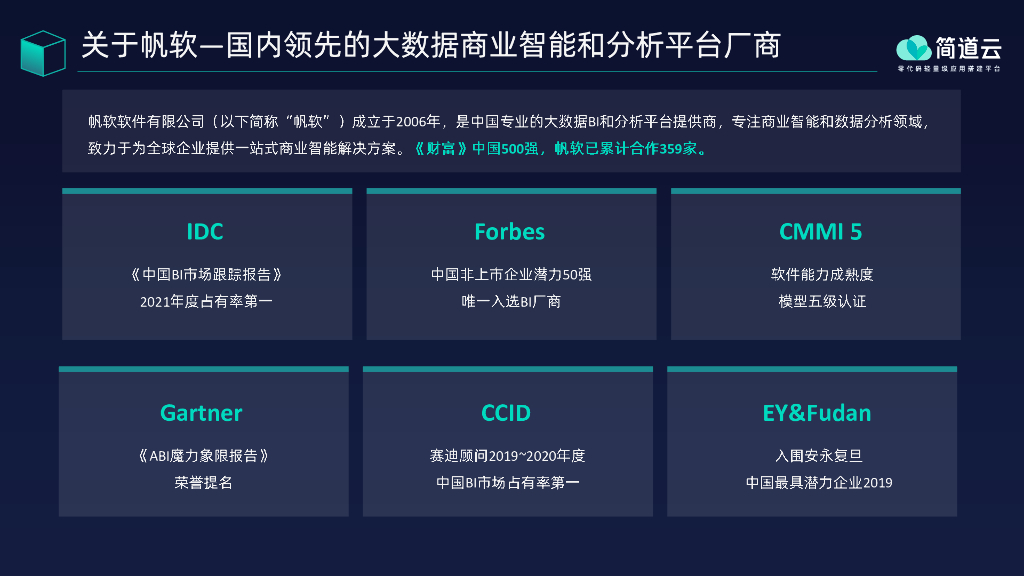1024x576 pixels.
Task: Select the EY&Fudan card heading
Action: click(x=816, y=413)
